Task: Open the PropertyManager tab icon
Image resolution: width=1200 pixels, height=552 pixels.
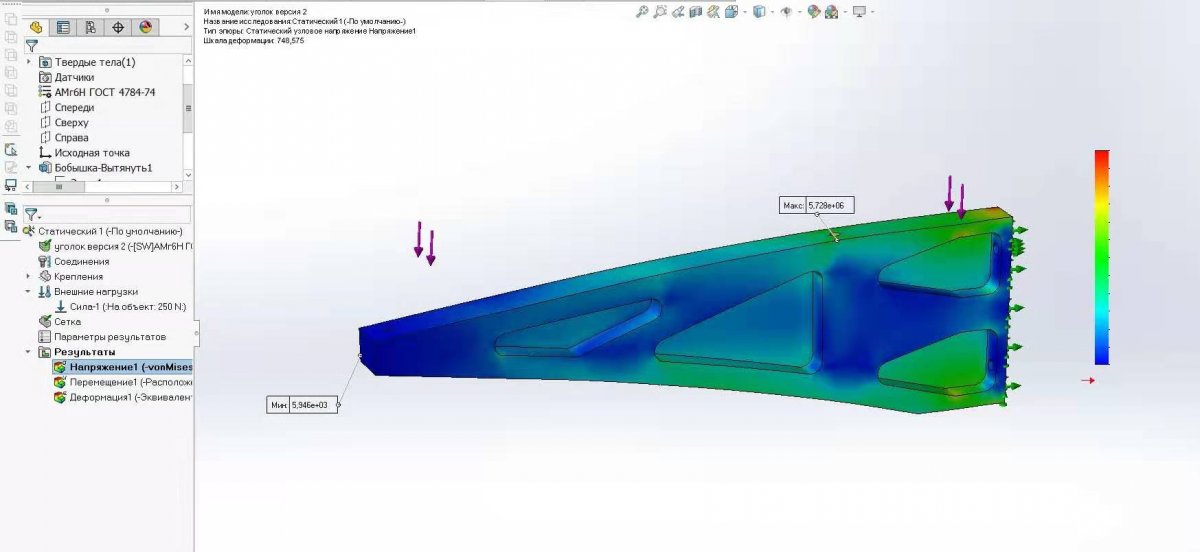Action: click(63, 28)
